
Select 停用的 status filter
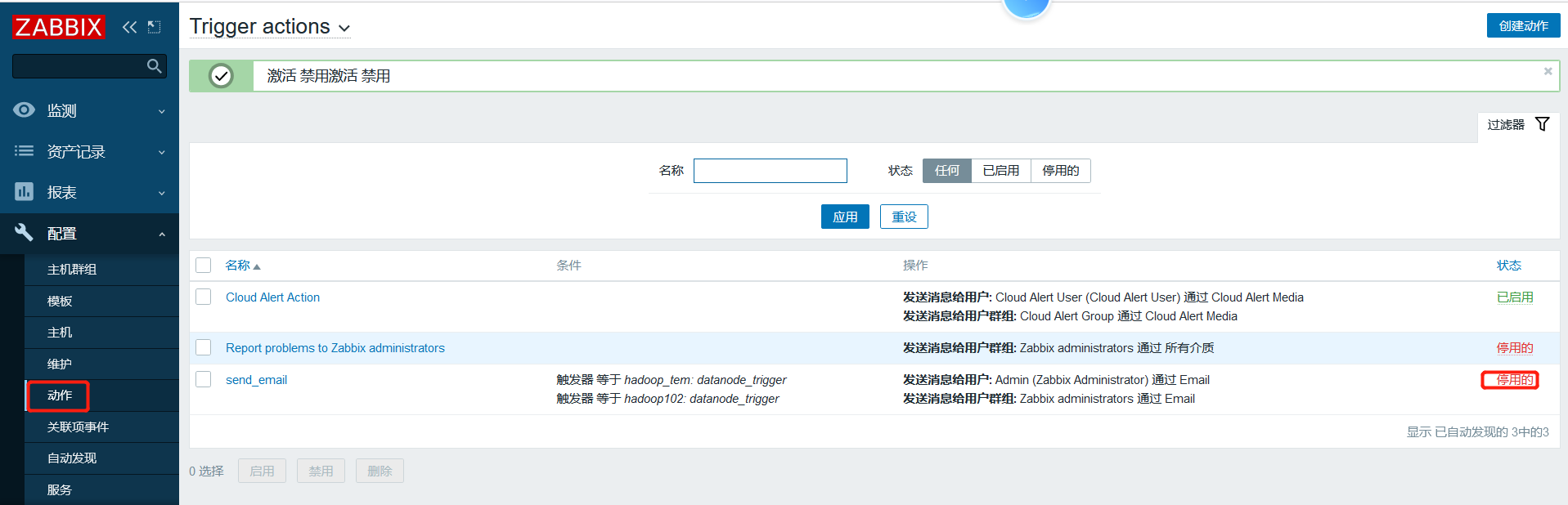coord(1061,170)
